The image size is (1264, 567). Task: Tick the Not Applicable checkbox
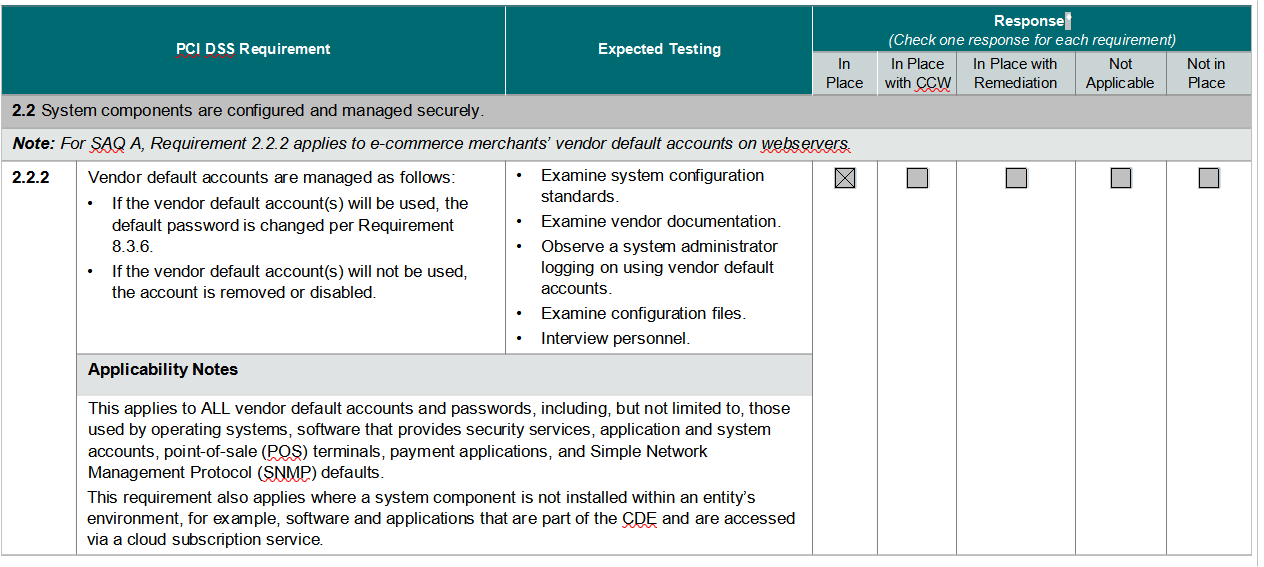[x=1121, y=179]
